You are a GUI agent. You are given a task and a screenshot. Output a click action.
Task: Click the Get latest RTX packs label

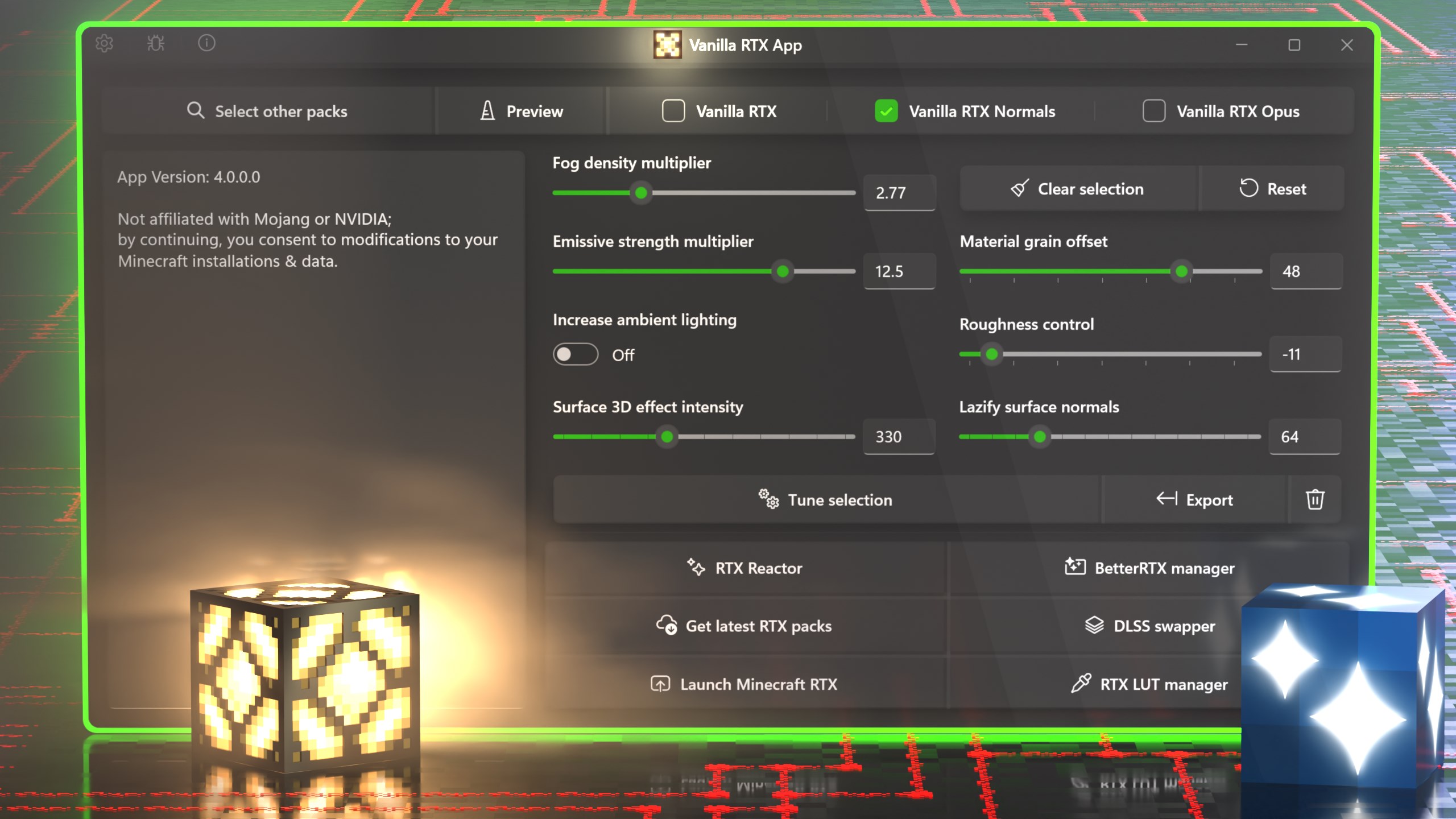click(759, 626)
